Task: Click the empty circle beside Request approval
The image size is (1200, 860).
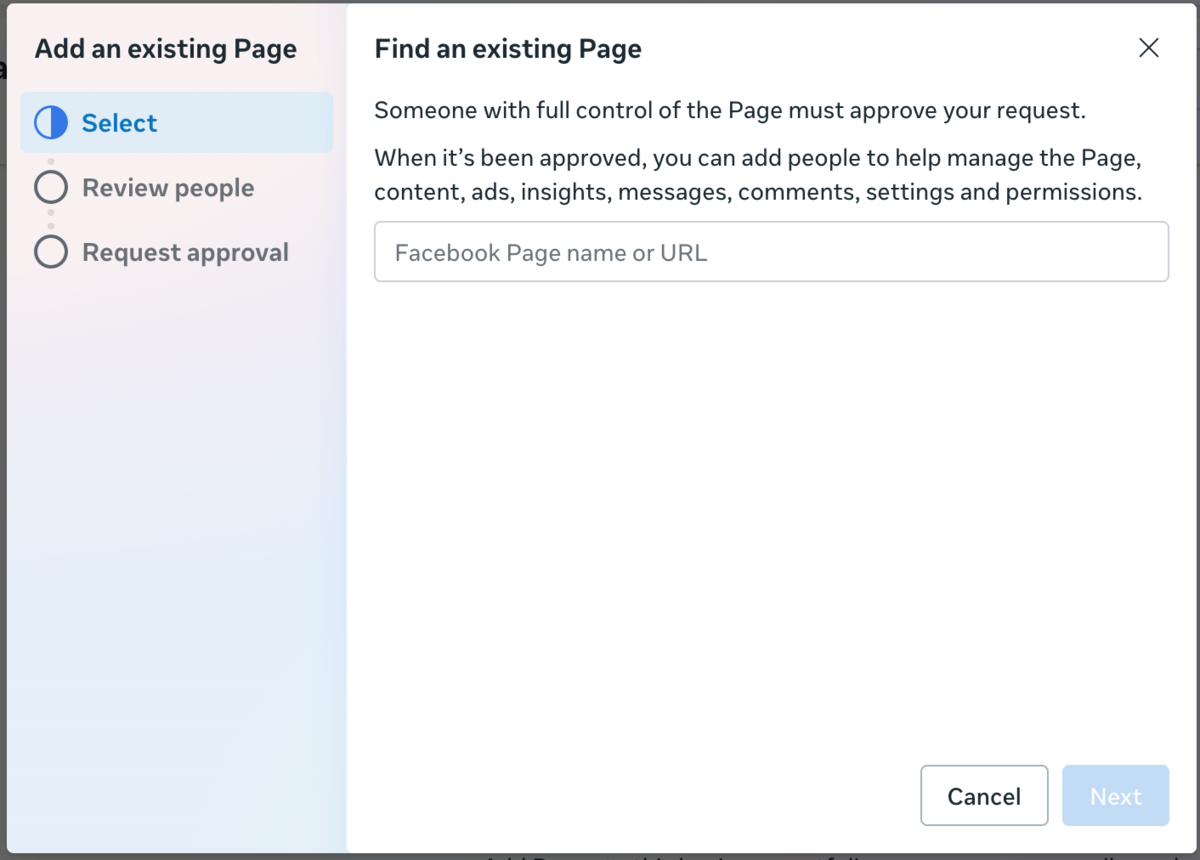Action: pyautogui.click(x=51, y=253)
